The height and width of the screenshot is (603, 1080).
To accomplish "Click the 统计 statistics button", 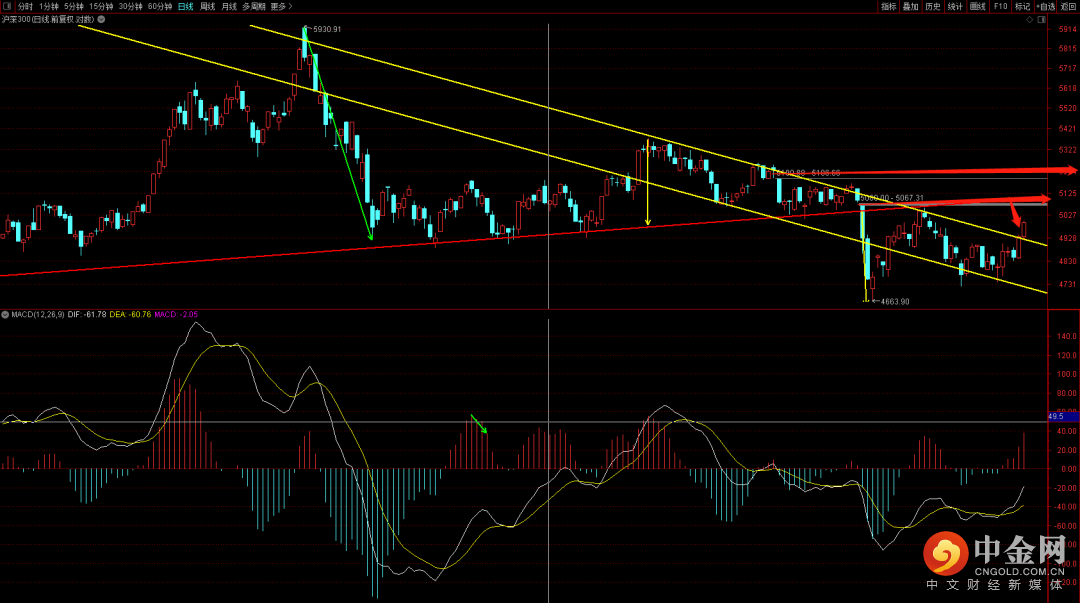I will 955,6.
